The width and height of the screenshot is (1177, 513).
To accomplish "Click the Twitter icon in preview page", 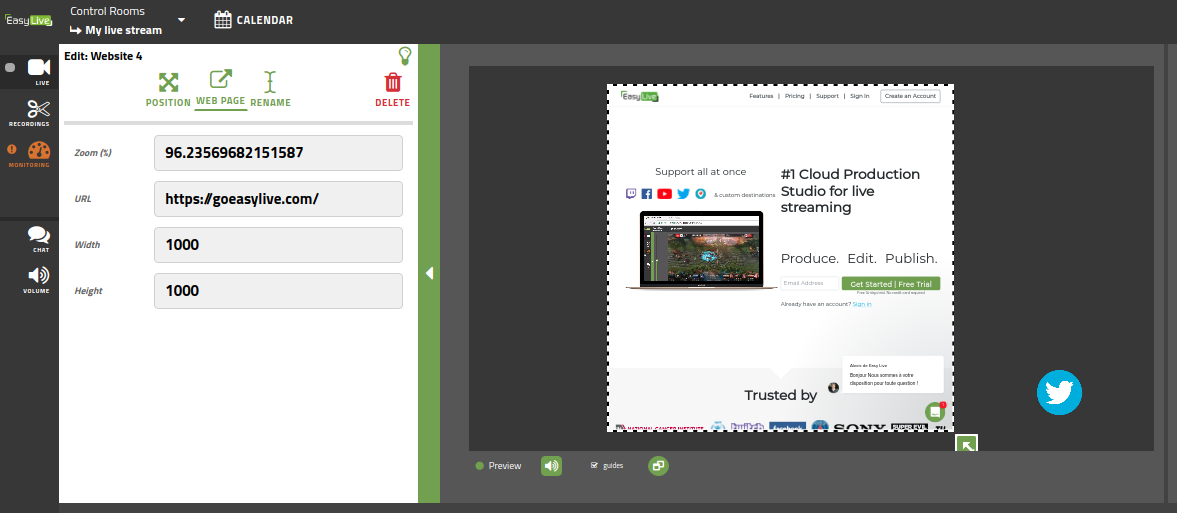I will click(683, 194).
